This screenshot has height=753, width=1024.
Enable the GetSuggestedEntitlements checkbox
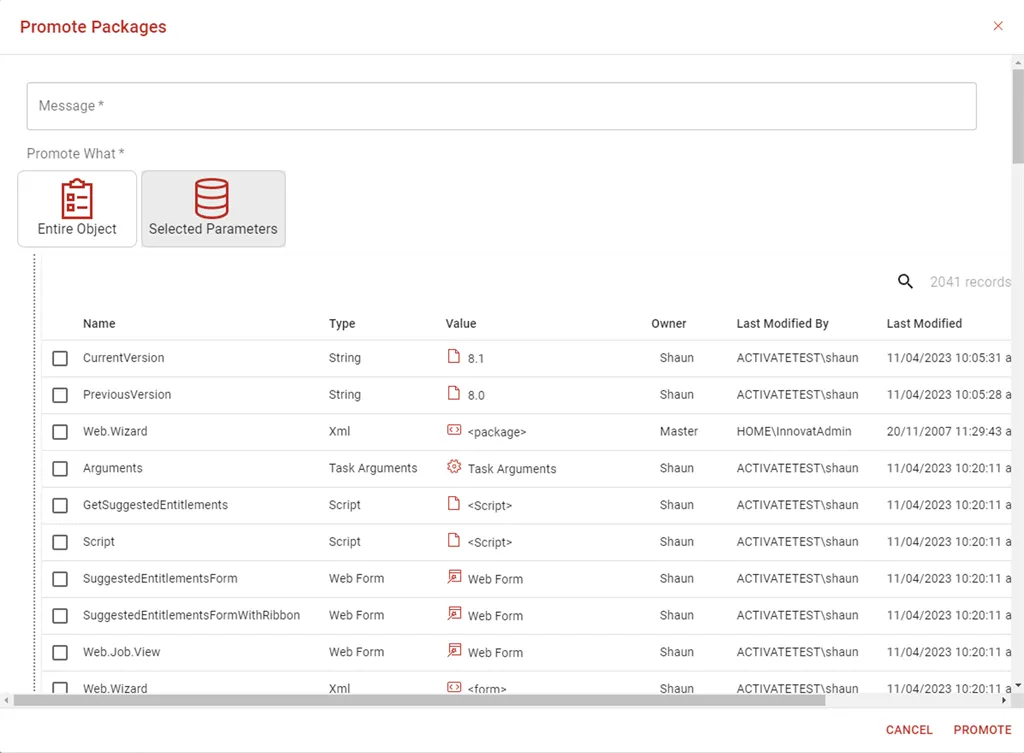60,505
